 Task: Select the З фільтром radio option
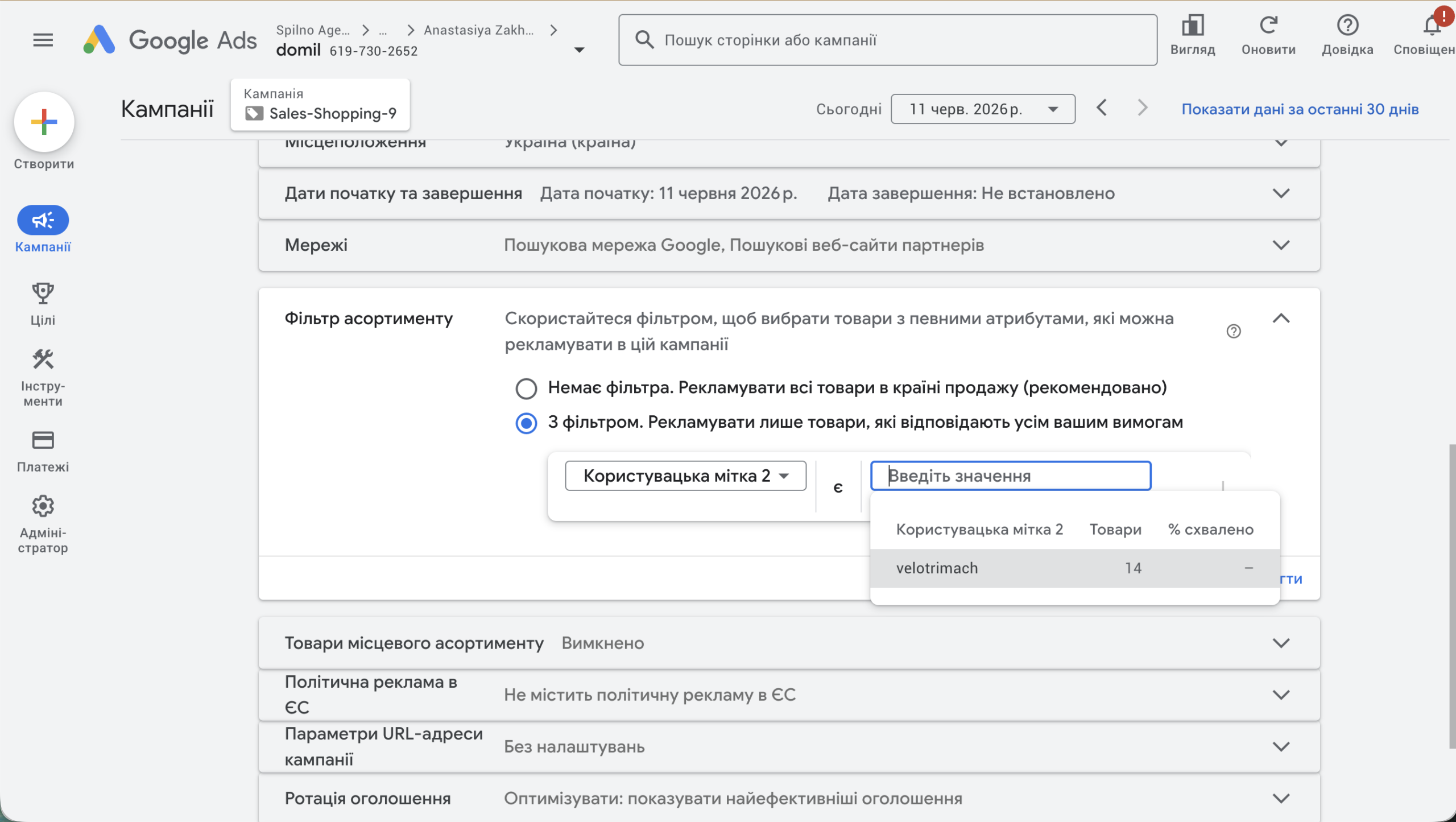(526, 423)
